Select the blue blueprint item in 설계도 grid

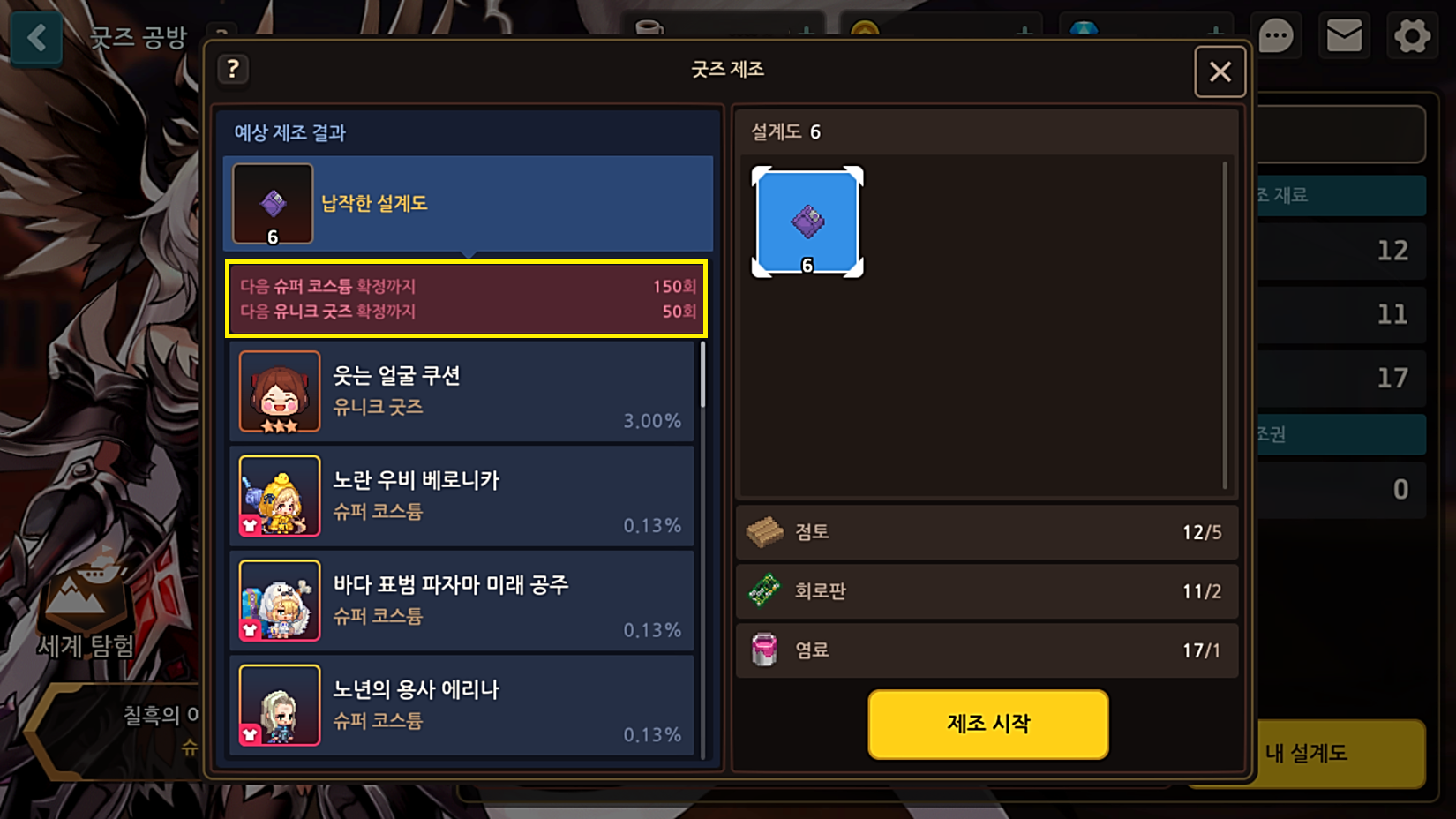pyautogui.click(x=807, y=222)
